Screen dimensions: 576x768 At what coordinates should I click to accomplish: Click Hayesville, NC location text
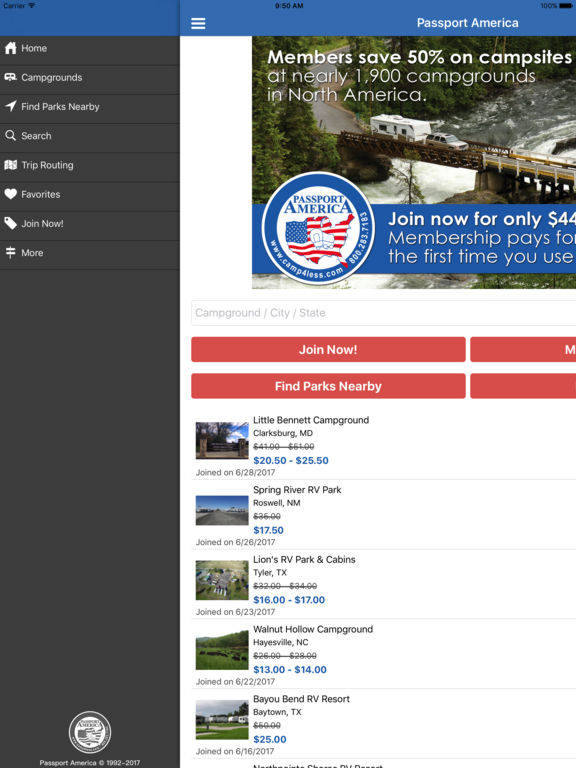click(x=281, y=642)
